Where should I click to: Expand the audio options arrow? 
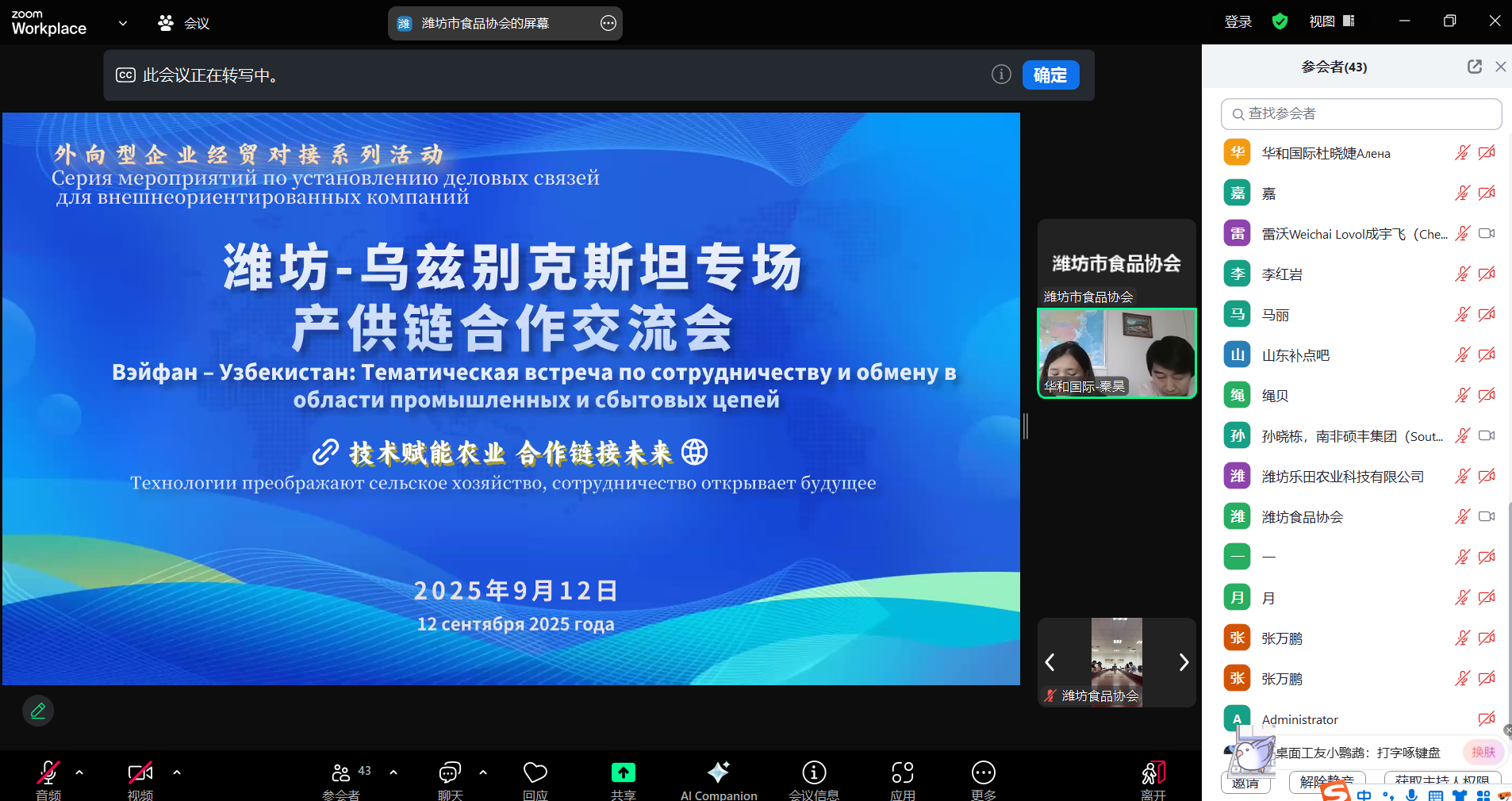click(79, 772)
